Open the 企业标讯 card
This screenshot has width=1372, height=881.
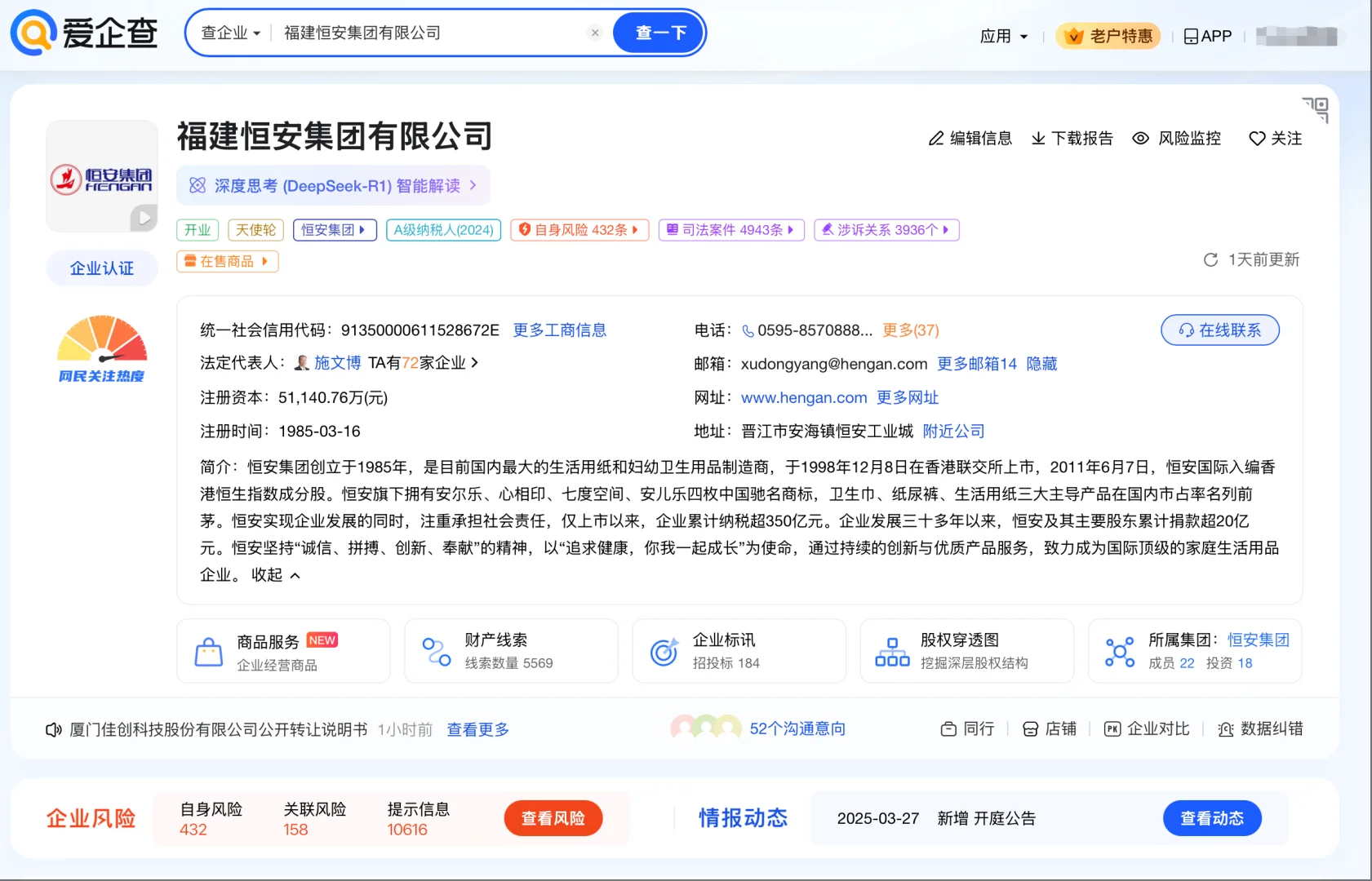click(x=739, y=651)
